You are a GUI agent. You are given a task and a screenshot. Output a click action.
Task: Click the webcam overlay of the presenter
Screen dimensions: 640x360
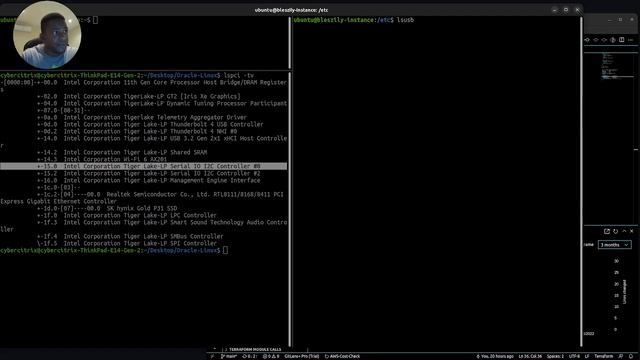click(x=47, y=35)
